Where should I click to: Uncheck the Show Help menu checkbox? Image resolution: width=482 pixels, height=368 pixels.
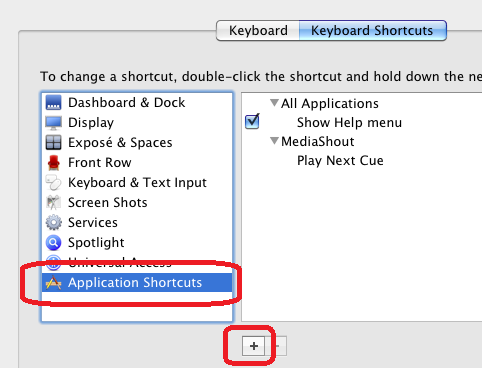tap(252, 122)
